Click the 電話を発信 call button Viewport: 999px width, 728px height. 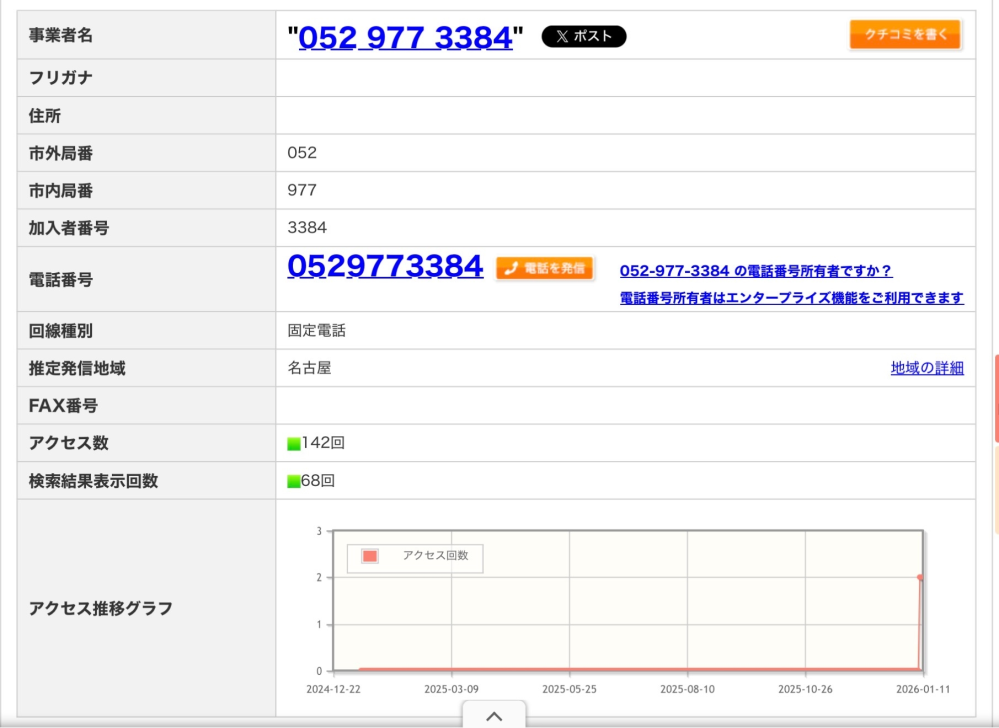(x=545, y=268)
